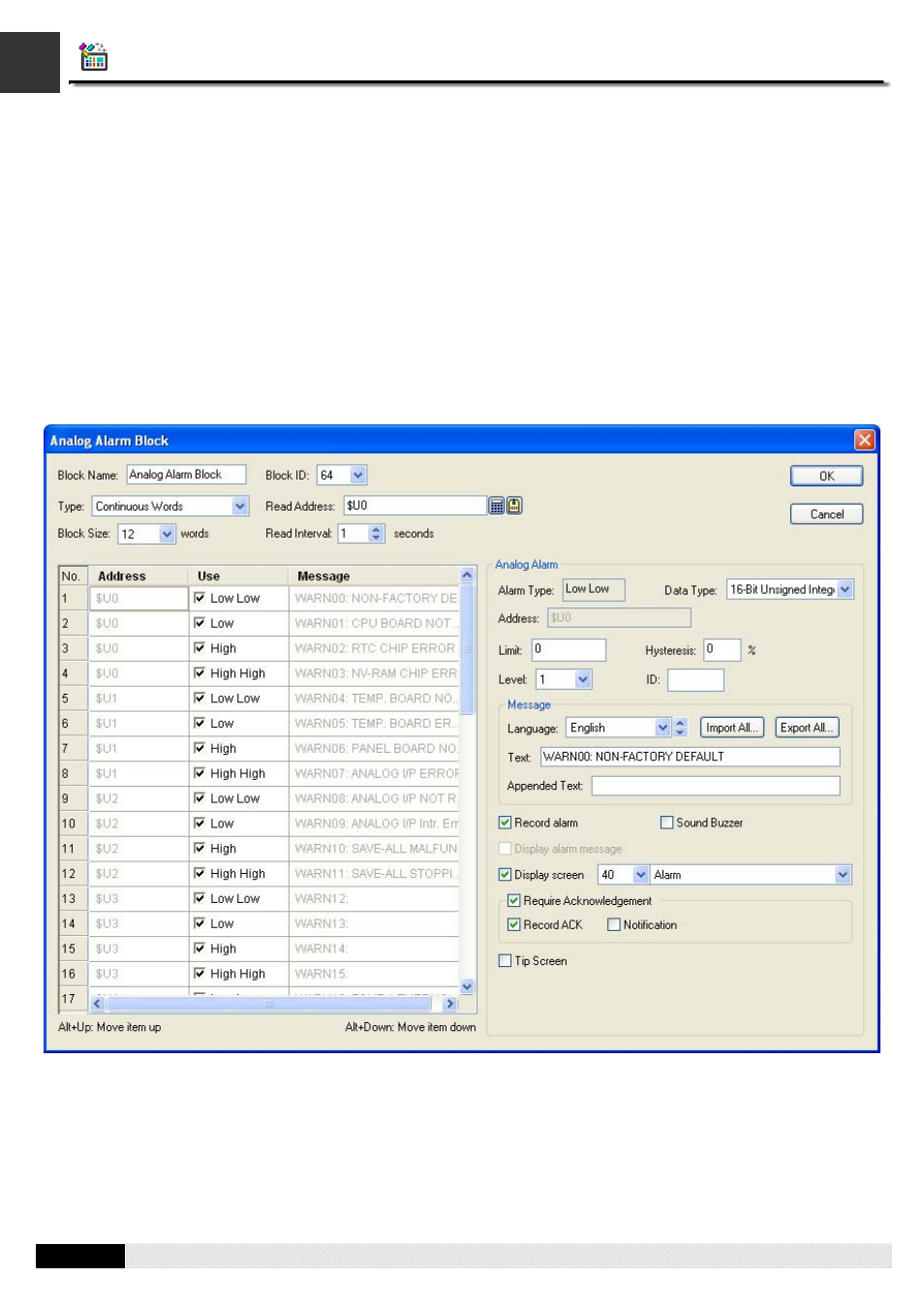Click the horizontal scroll right arrow

pyautogui.click(x=449, y=1004)
